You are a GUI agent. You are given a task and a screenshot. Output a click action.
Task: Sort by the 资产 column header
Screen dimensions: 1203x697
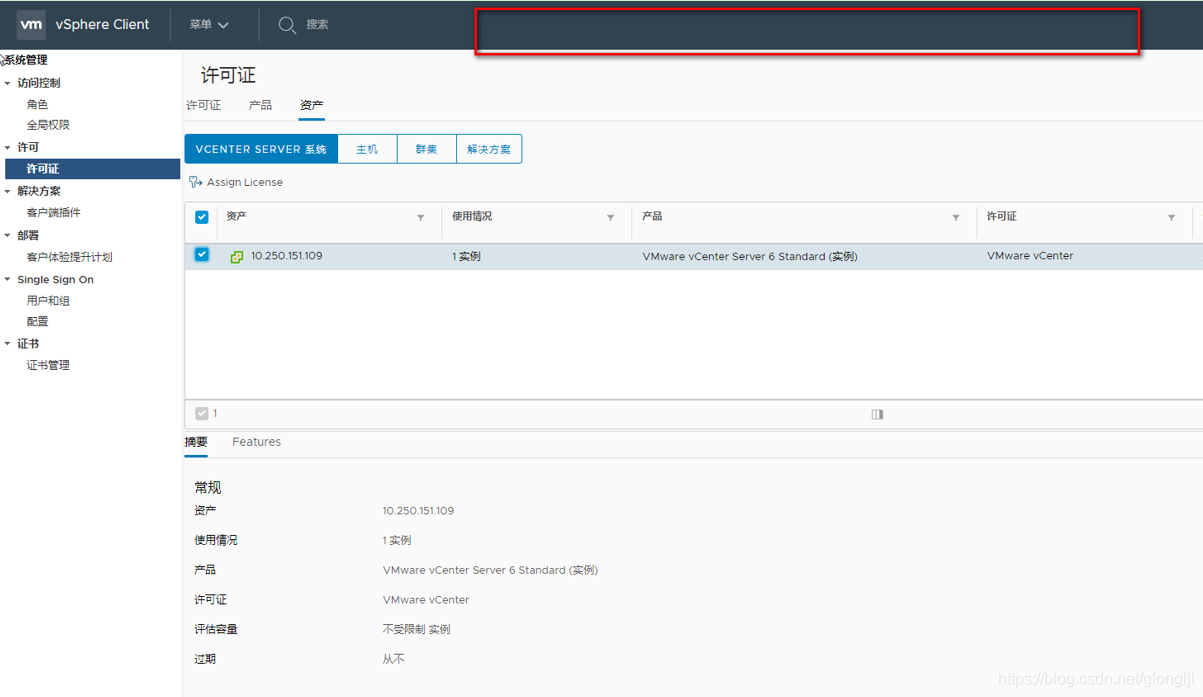(x=237, y=217)
